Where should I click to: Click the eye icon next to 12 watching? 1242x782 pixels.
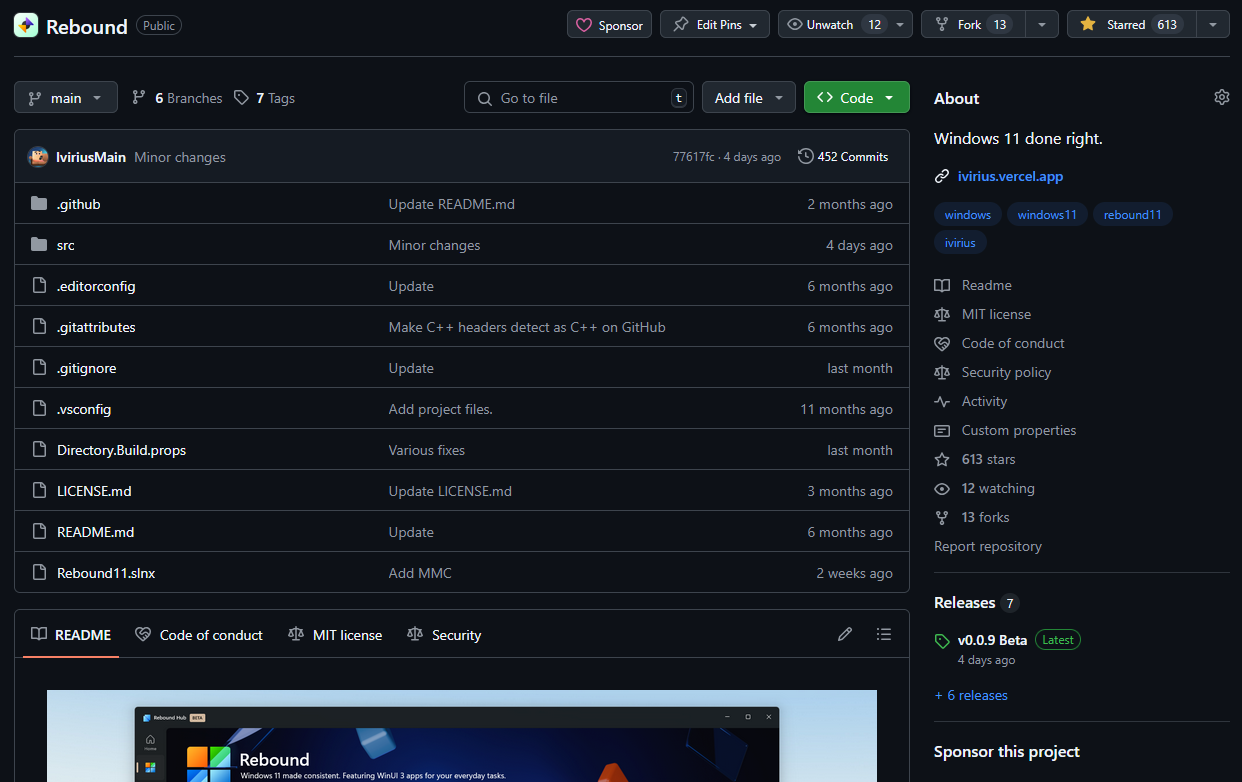tap(942, 488)
